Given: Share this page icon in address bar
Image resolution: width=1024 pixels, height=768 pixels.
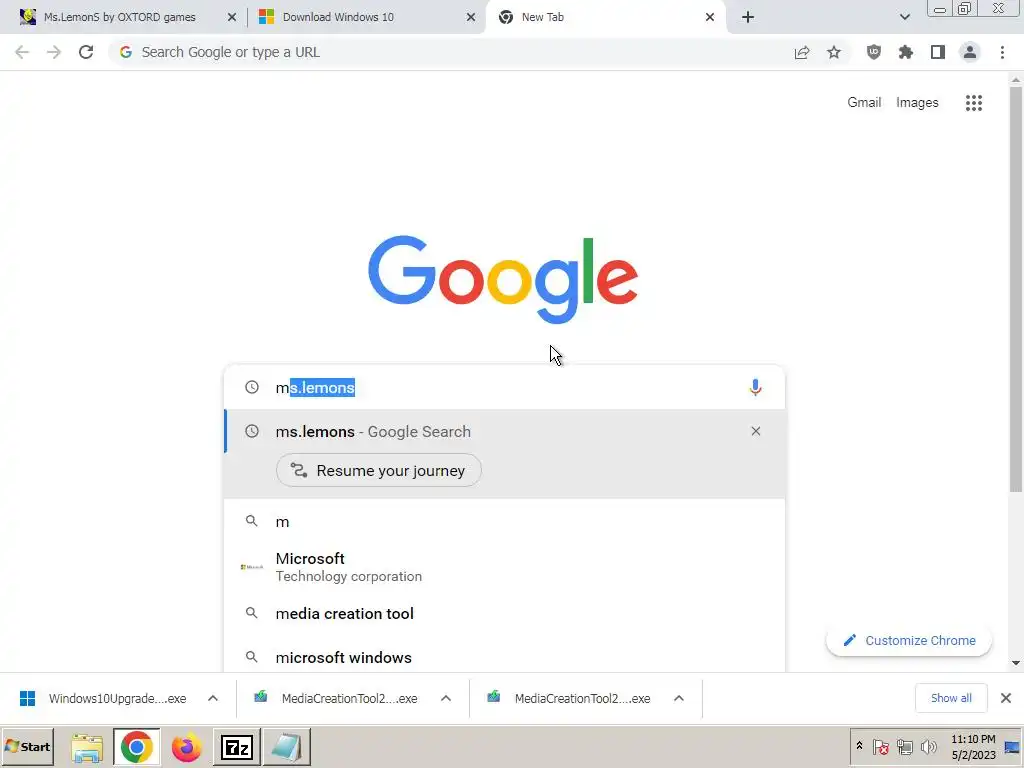Looking at the screenshot, I should 802,52.
